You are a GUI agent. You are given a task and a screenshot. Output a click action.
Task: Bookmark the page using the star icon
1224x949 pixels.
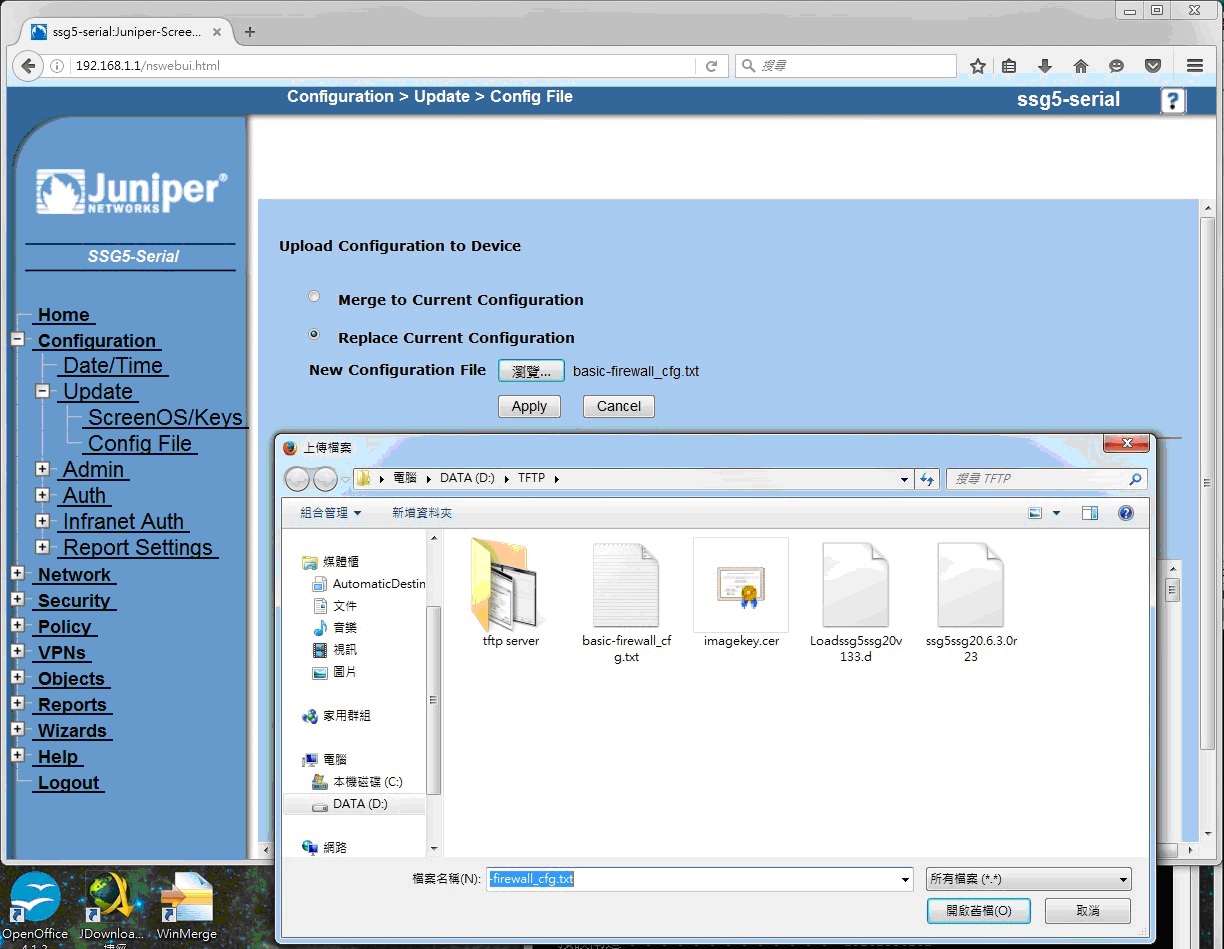click(977, 65)
